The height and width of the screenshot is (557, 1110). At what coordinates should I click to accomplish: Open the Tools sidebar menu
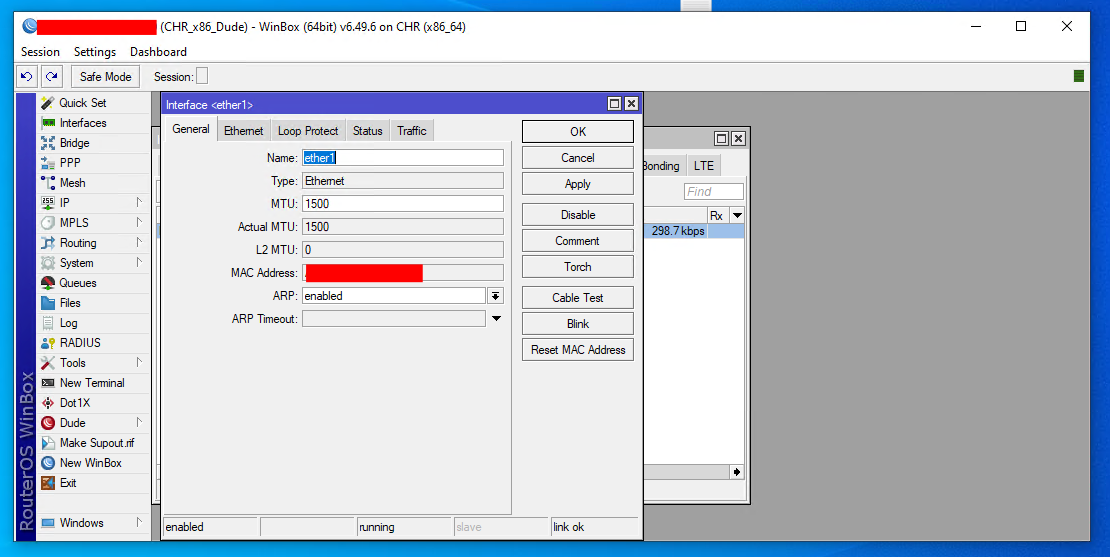93,362
